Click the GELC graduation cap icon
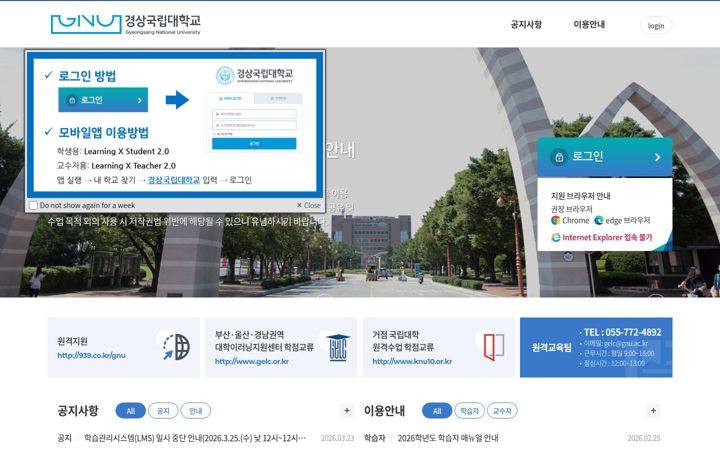The width and height of the screenshot is (720, 450). click(338, 348)
